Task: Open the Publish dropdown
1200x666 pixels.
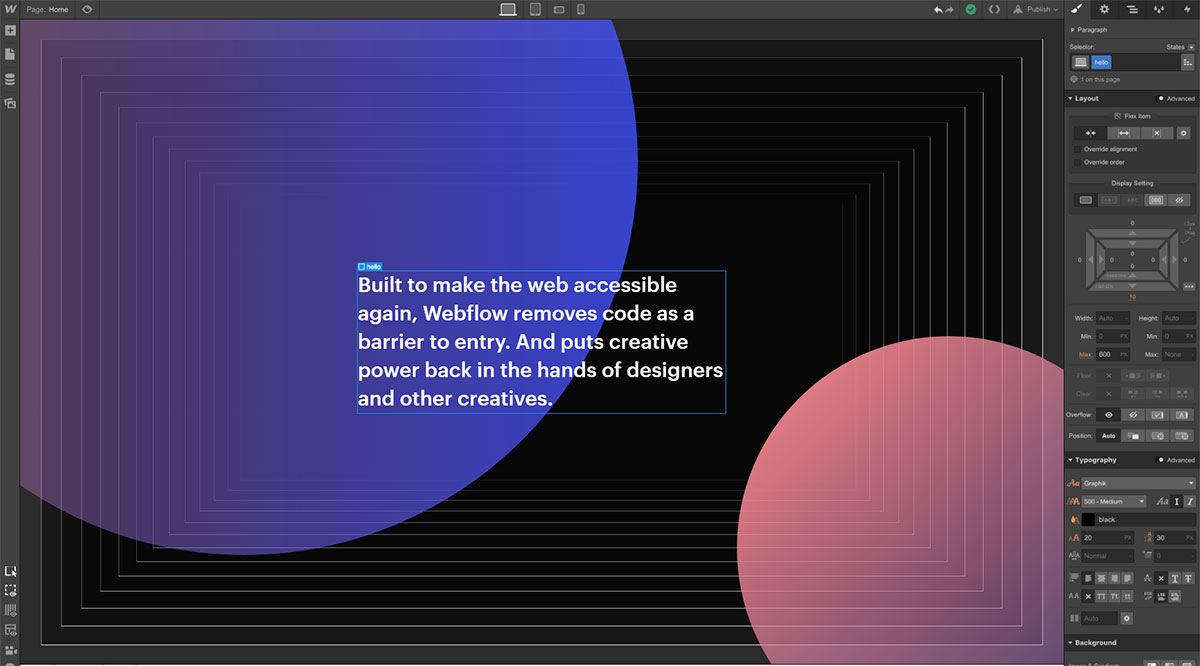Action: 1036,9
